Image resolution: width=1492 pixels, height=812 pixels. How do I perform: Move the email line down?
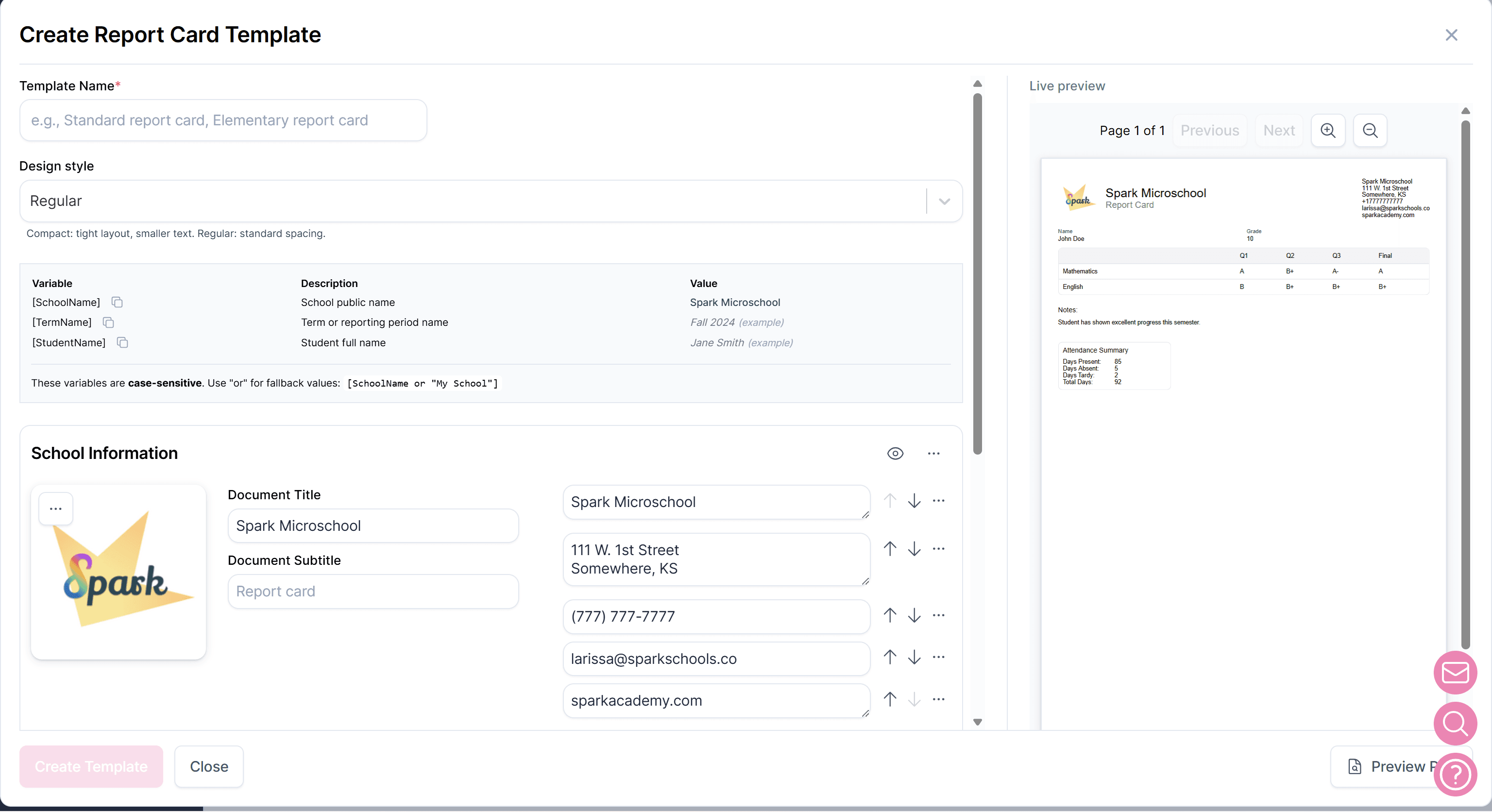(x=914, y=658)
